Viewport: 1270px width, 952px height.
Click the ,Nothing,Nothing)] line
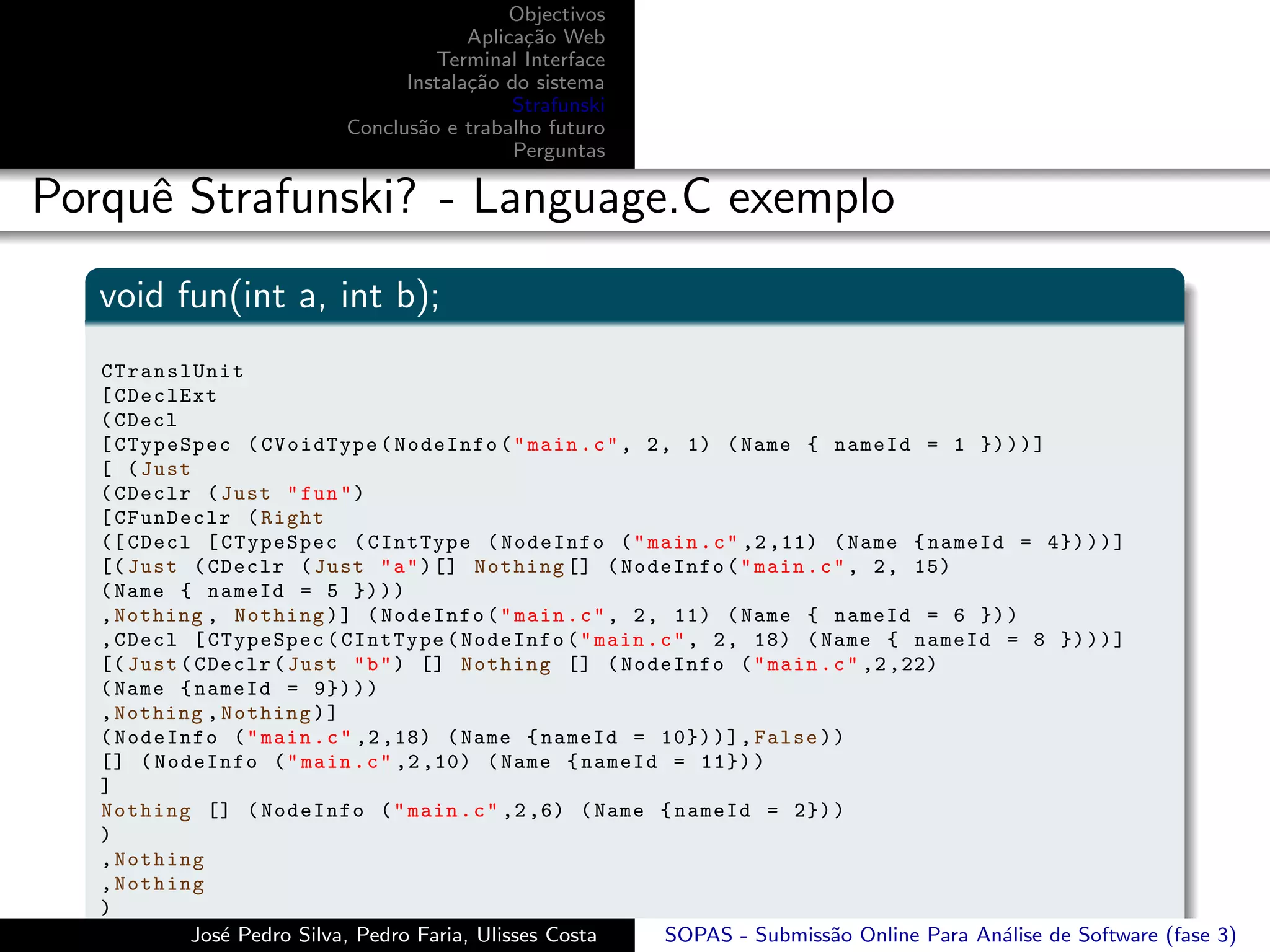point(219,713)
